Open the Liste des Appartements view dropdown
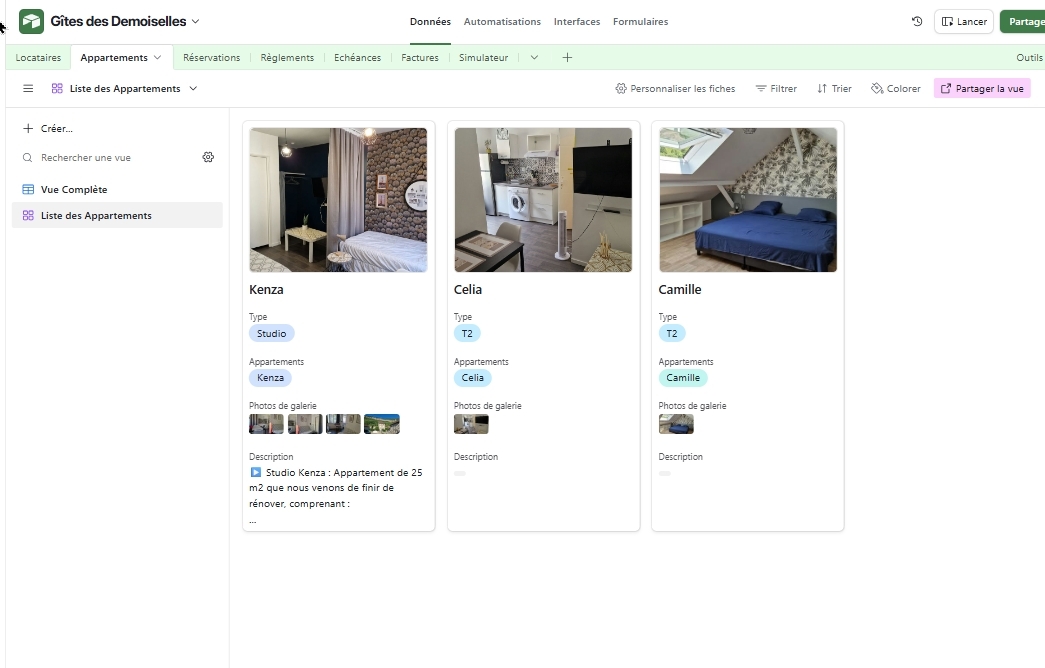 coord(193,89)
